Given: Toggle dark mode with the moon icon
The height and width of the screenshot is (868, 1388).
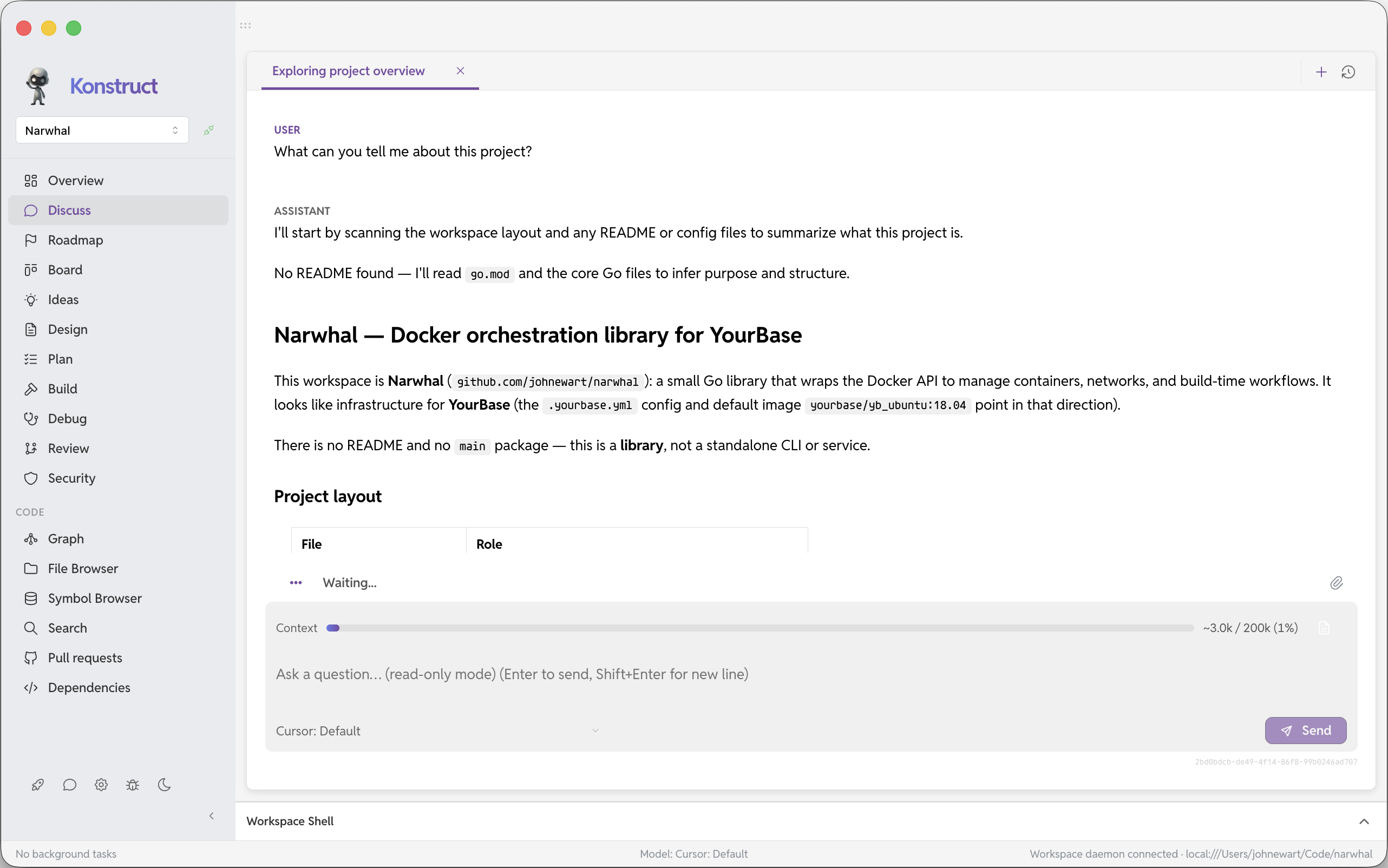Looking at the screenshot, I should (x=164, y=785).
